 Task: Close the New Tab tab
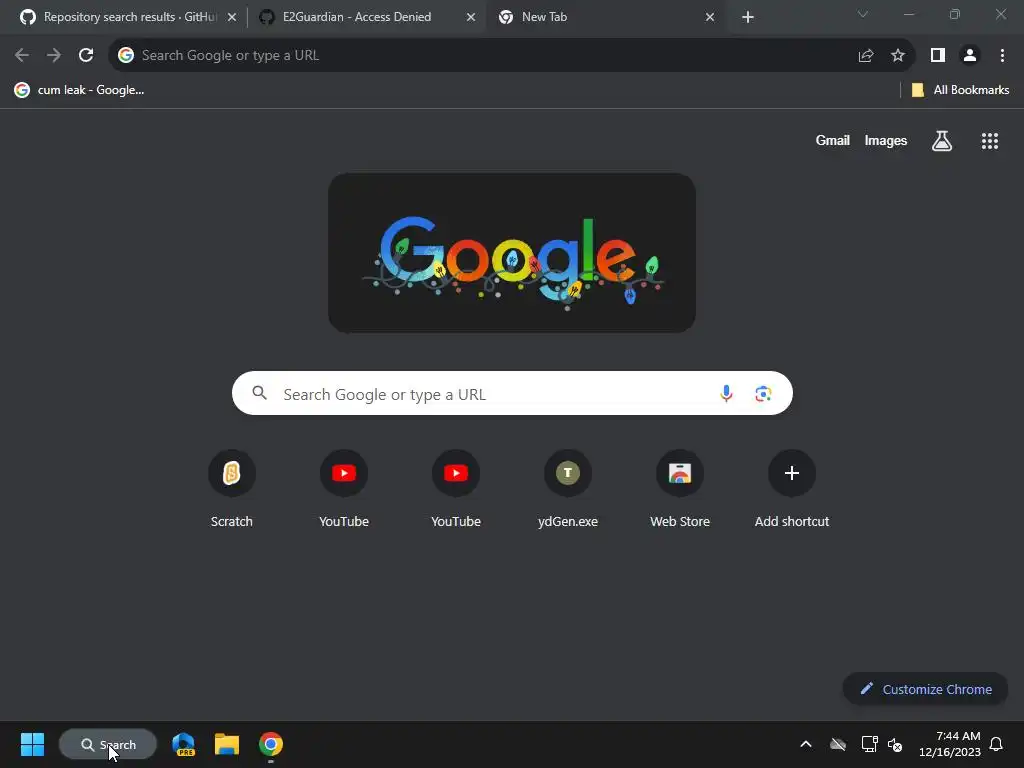tap(710, 17)
